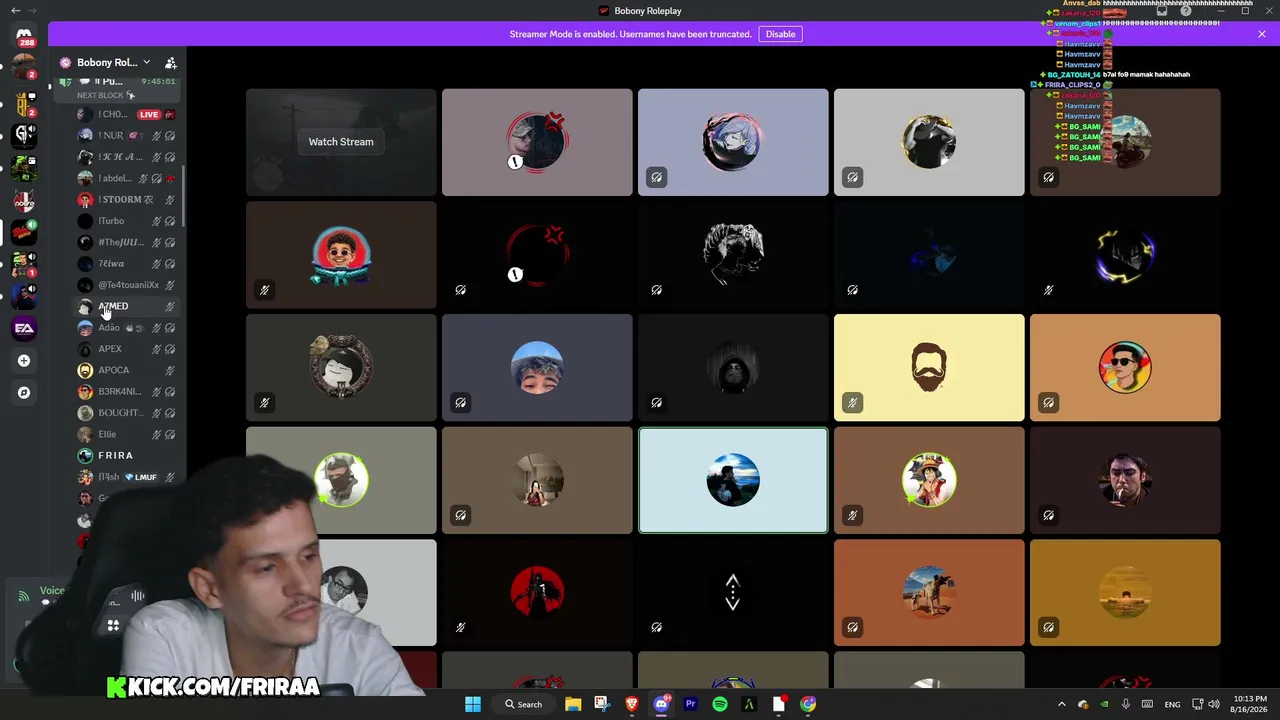Open the Activities grid button in voice panel

click(x=113, y=626)
